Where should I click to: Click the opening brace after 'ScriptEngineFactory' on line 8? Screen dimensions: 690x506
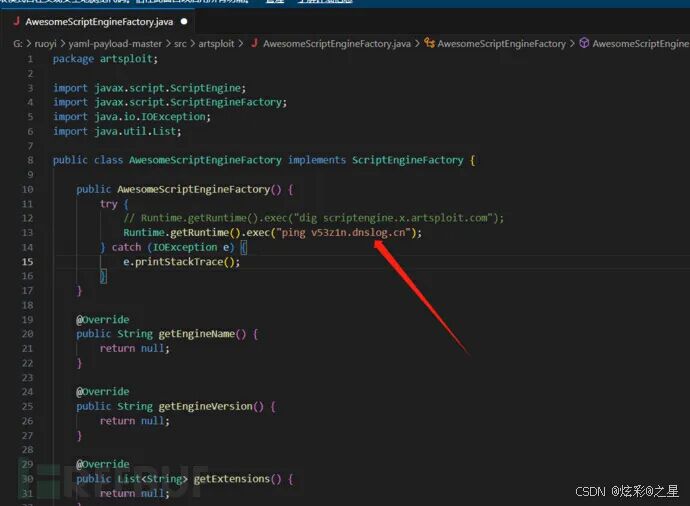click(x=472, y=160)
